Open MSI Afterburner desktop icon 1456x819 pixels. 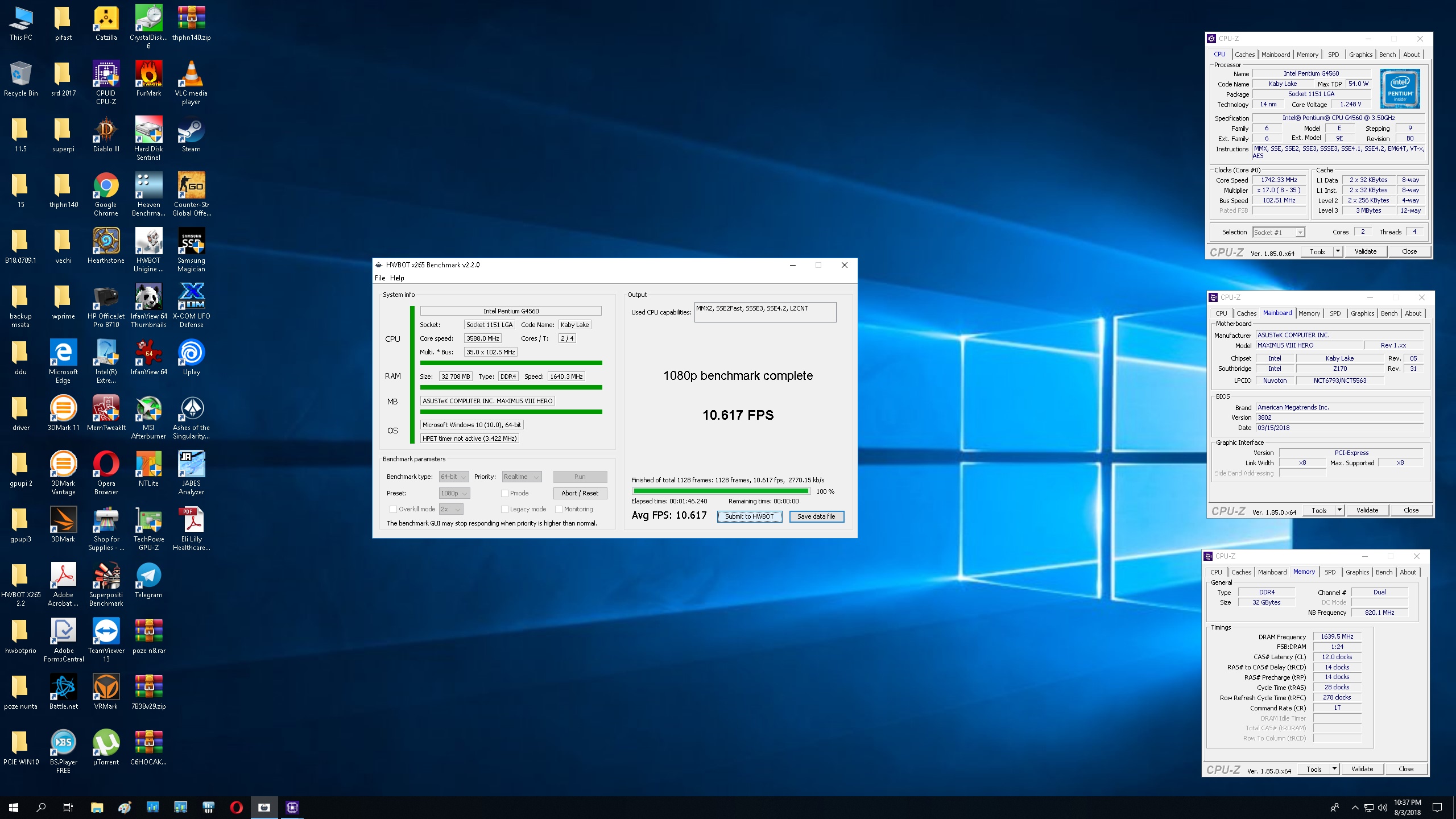(148, 417)
